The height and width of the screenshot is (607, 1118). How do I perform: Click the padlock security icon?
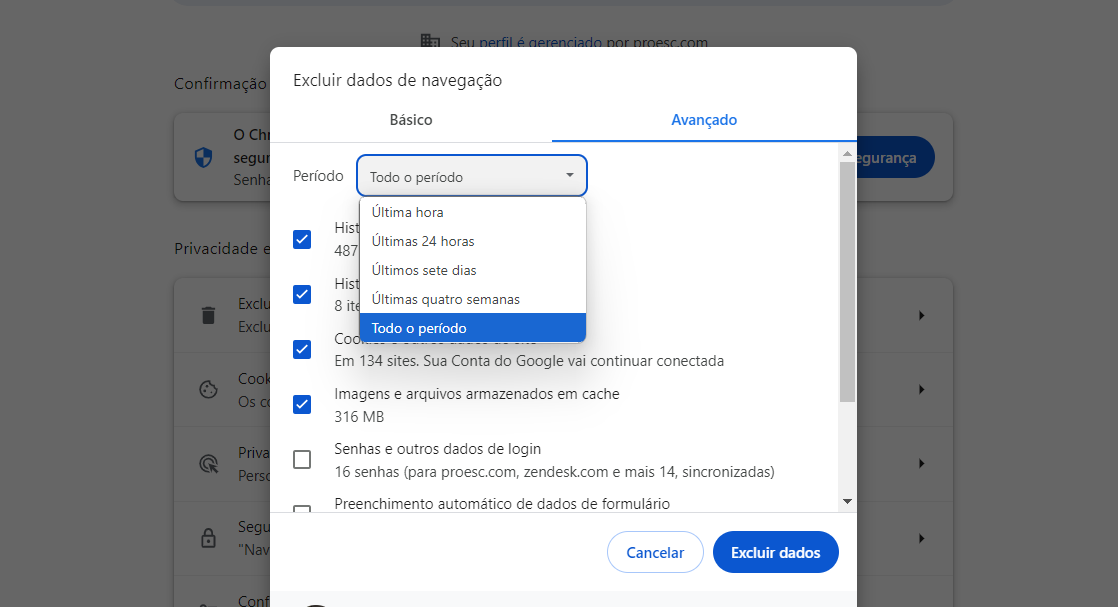point(208,538)
